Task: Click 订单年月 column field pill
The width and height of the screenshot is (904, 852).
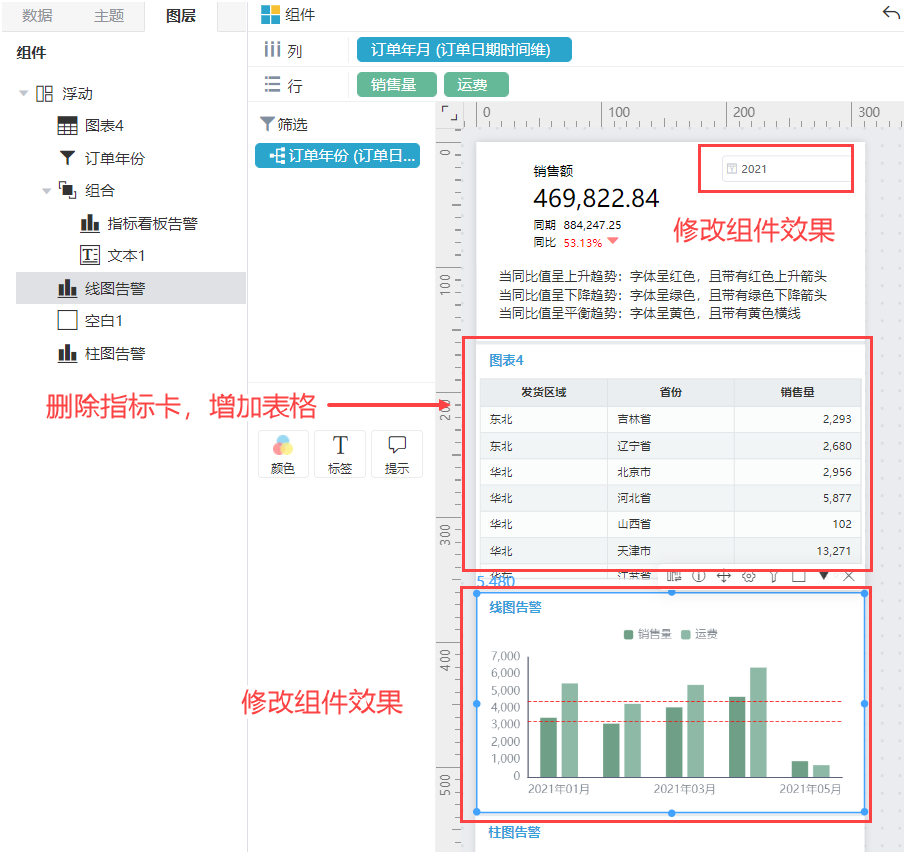Action: coord(464,50)
